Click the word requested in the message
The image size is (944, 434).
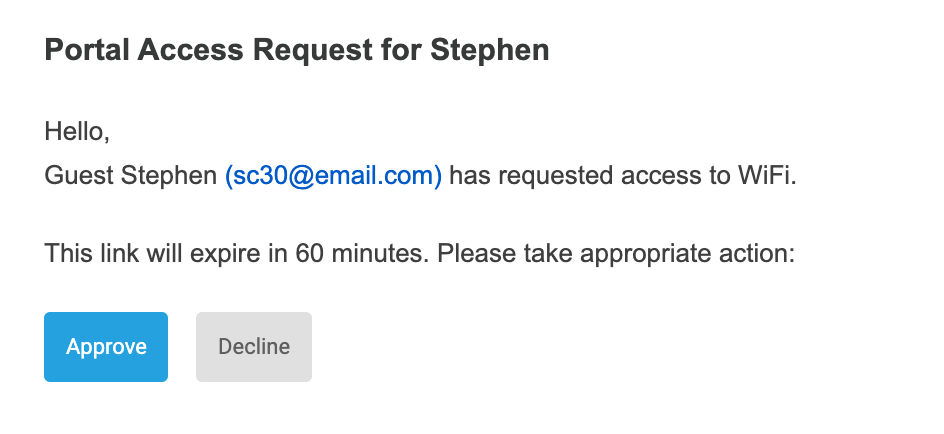pos(555,176)
